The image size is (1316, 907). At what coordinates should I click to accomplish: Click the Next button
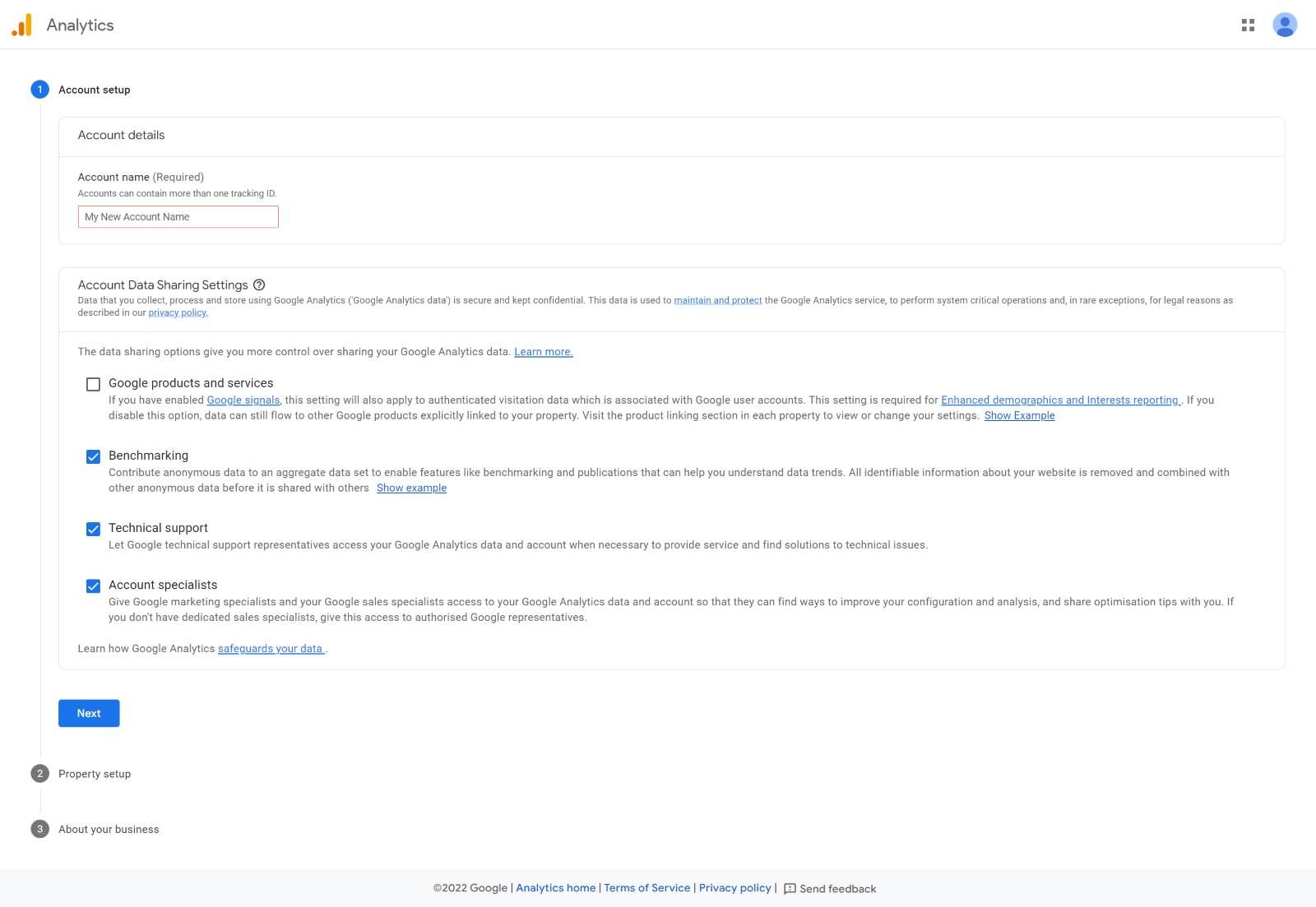[89, 713]
